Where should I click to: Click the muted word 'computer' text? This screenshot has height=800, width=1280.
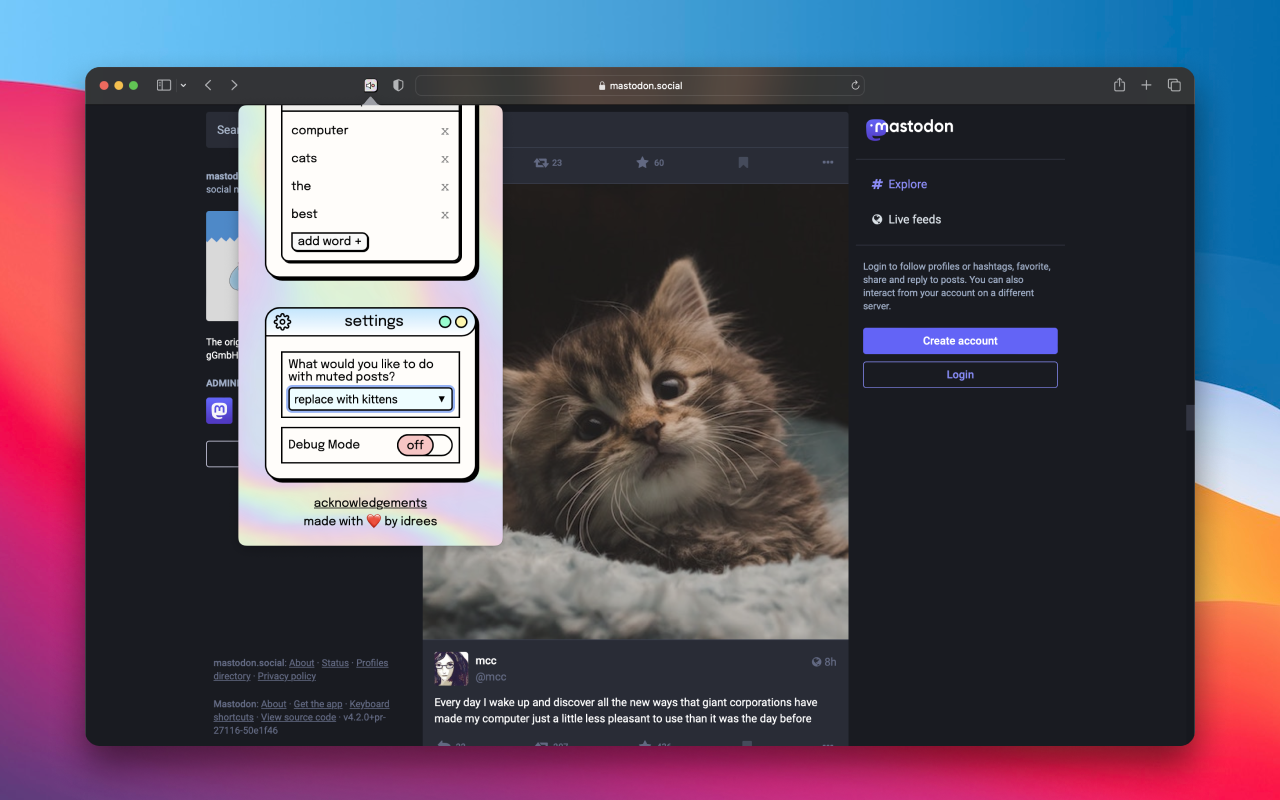[x=320, y=131]
